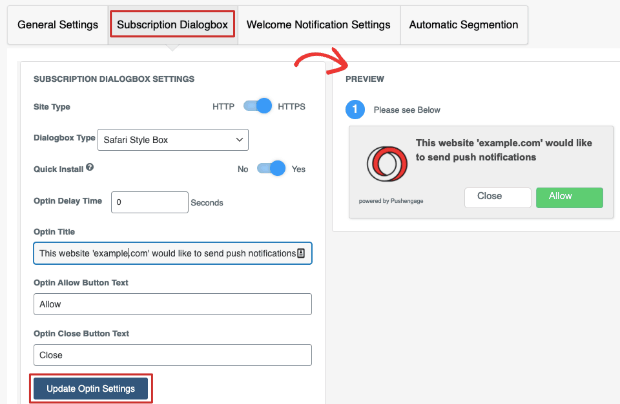Click the 'Please see Below' text

tap(407, 110)
